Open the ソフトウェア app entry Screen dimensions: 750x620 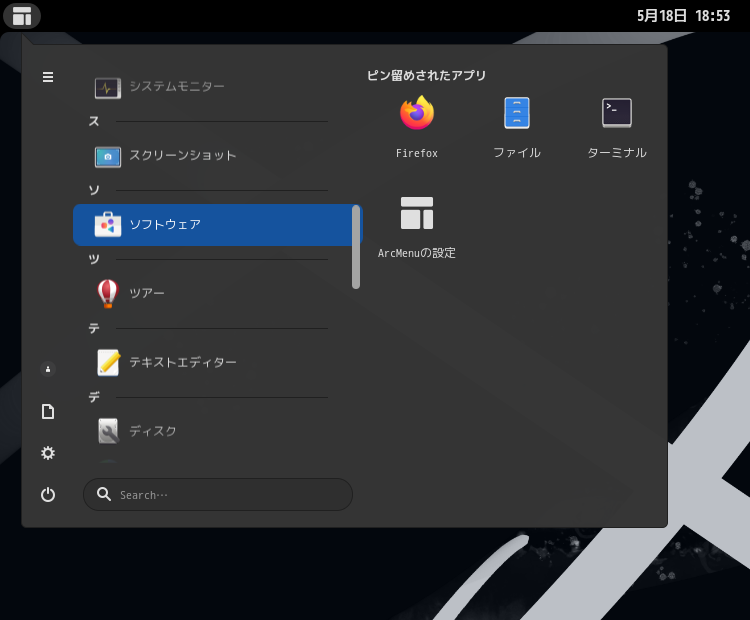(x=217, y=225)
